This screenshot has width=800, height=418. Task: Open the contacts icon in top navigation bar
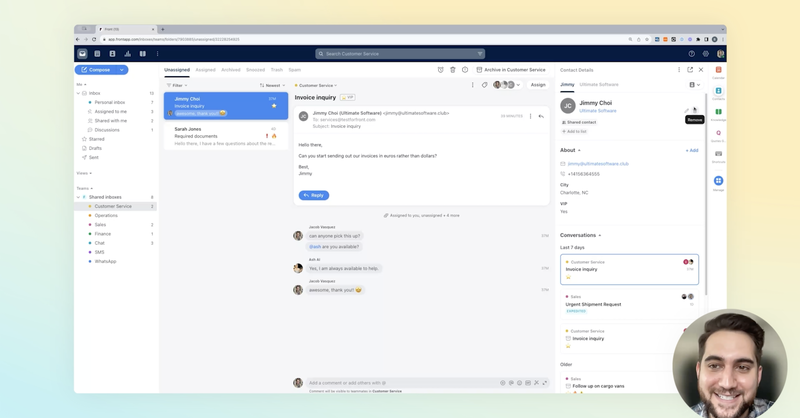click(112, 54)
